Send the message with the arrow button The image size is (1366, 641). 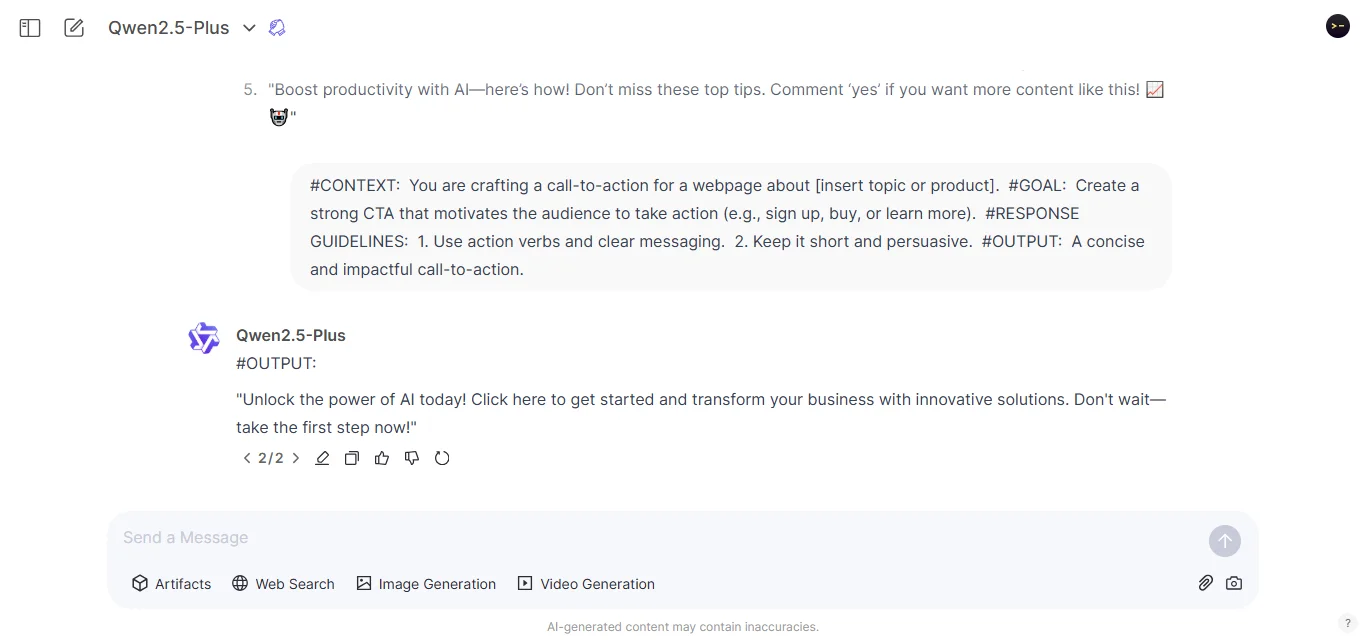(x=1224, y=540)
